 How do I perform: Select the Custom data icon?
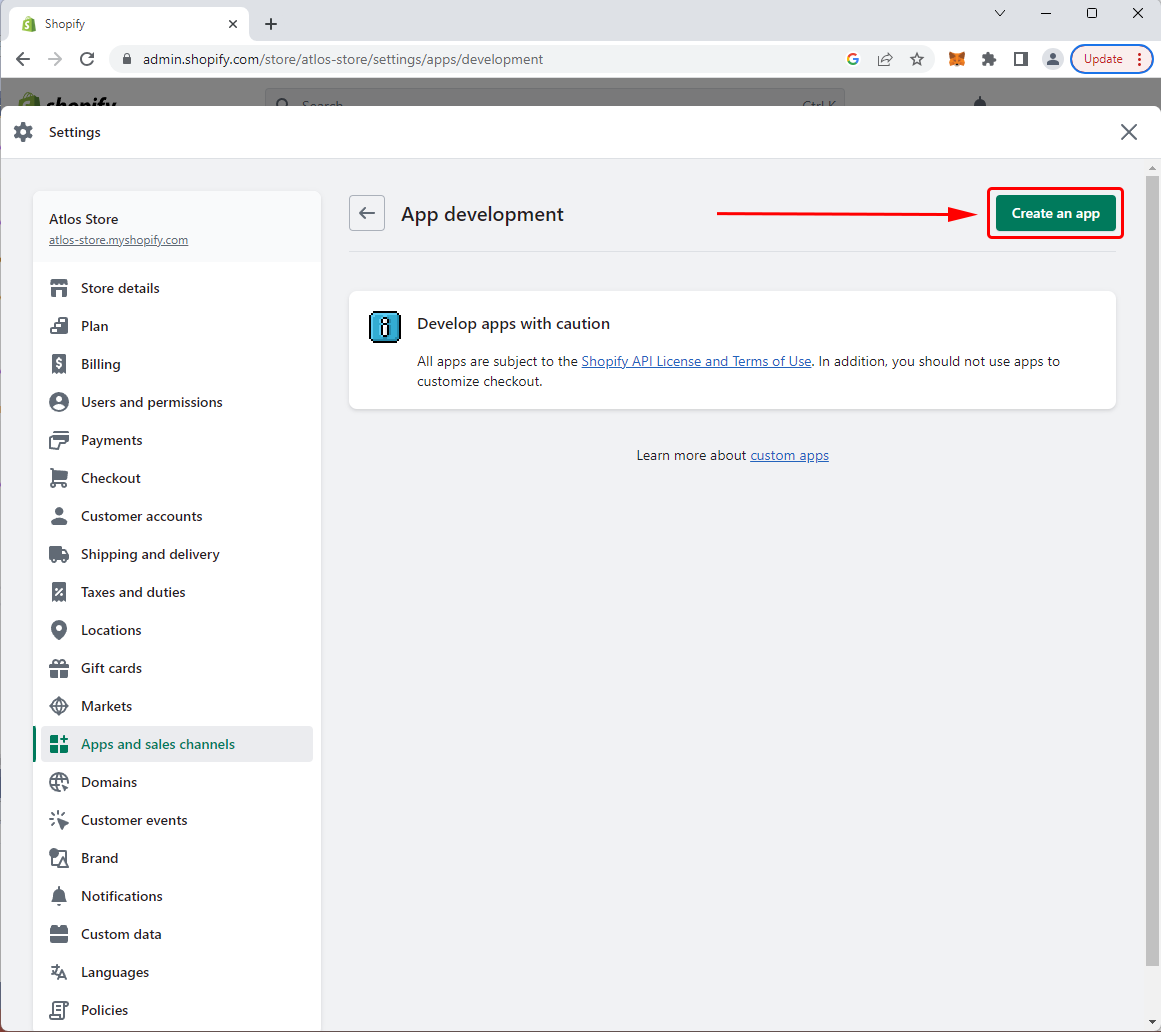pyautogui.click(x=58, y=934)
